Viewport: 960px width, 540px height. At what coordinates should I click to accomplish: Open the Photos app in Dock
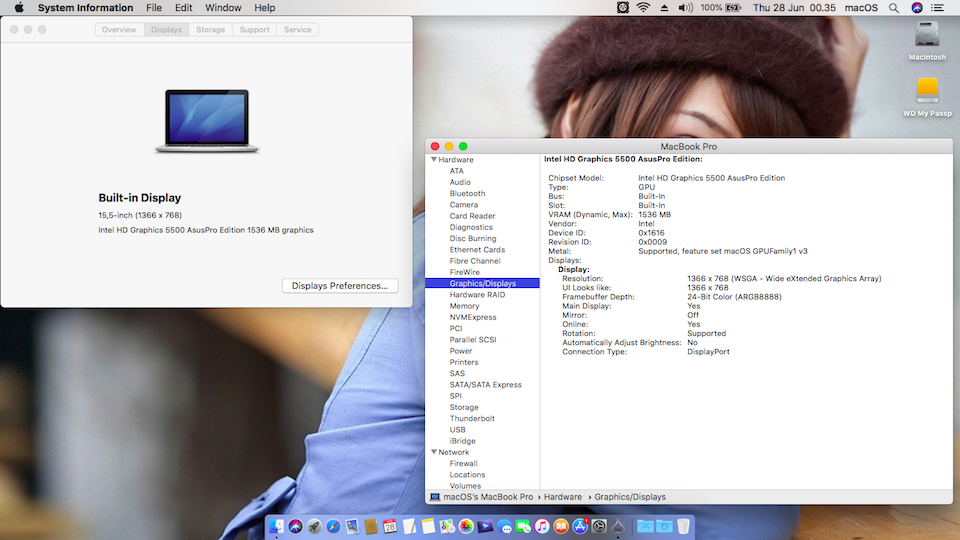(465, 526)
